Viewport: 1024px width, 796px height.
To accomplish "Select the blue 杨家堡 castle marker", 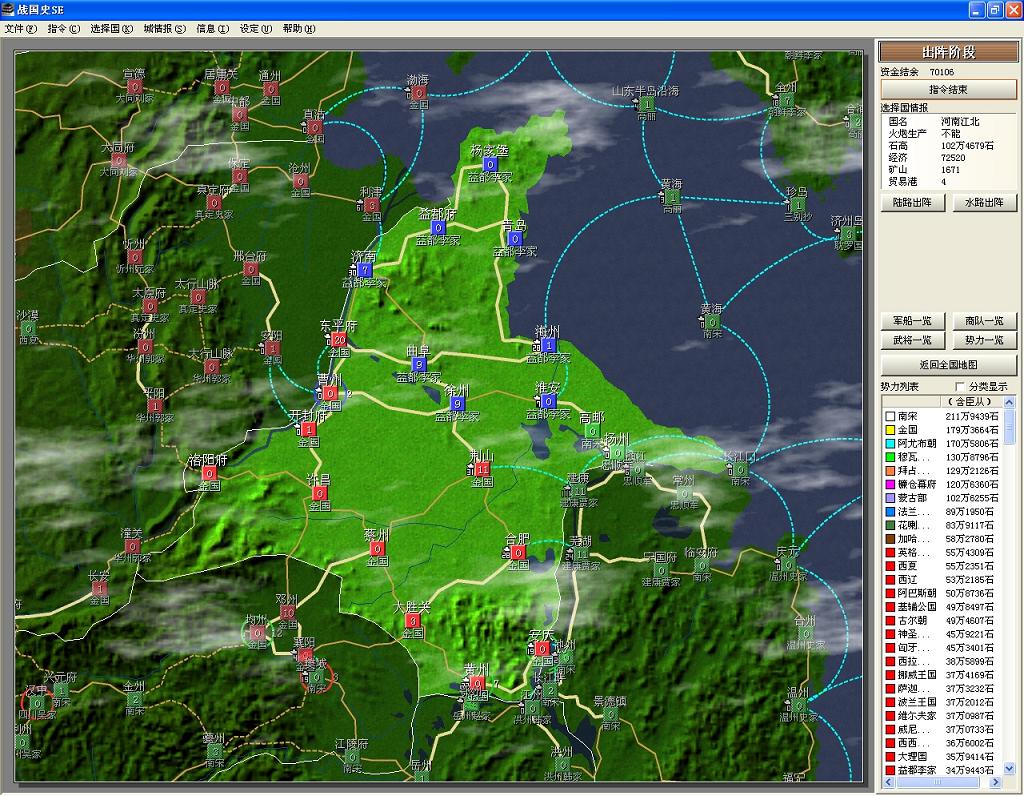I will click(490, 164).
